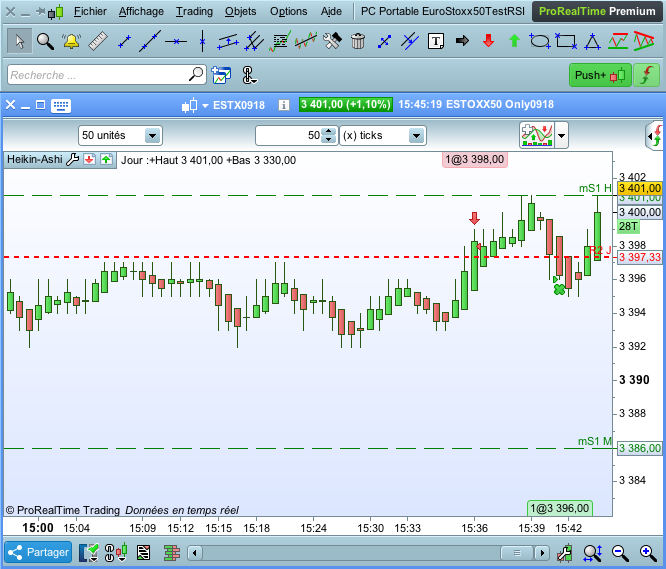The image size is (666, 569).
Task: Click the green up arrow beside Heikin-Ashi
Action: 106,160
